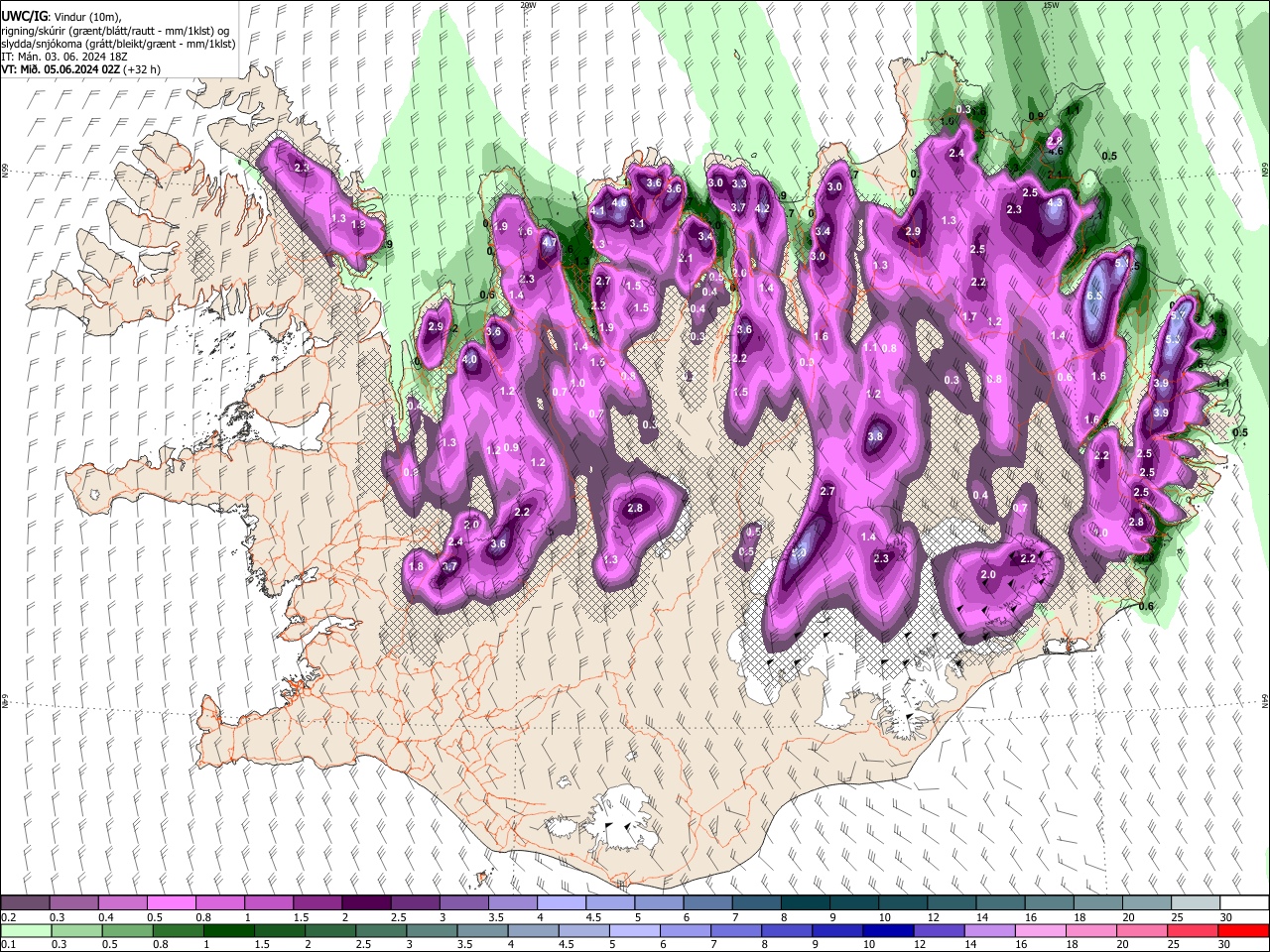The height and width of the screenshot is (952, 1270).
Task: Click the 4.0 snowfall value on the map
Action: click(470, 360)
